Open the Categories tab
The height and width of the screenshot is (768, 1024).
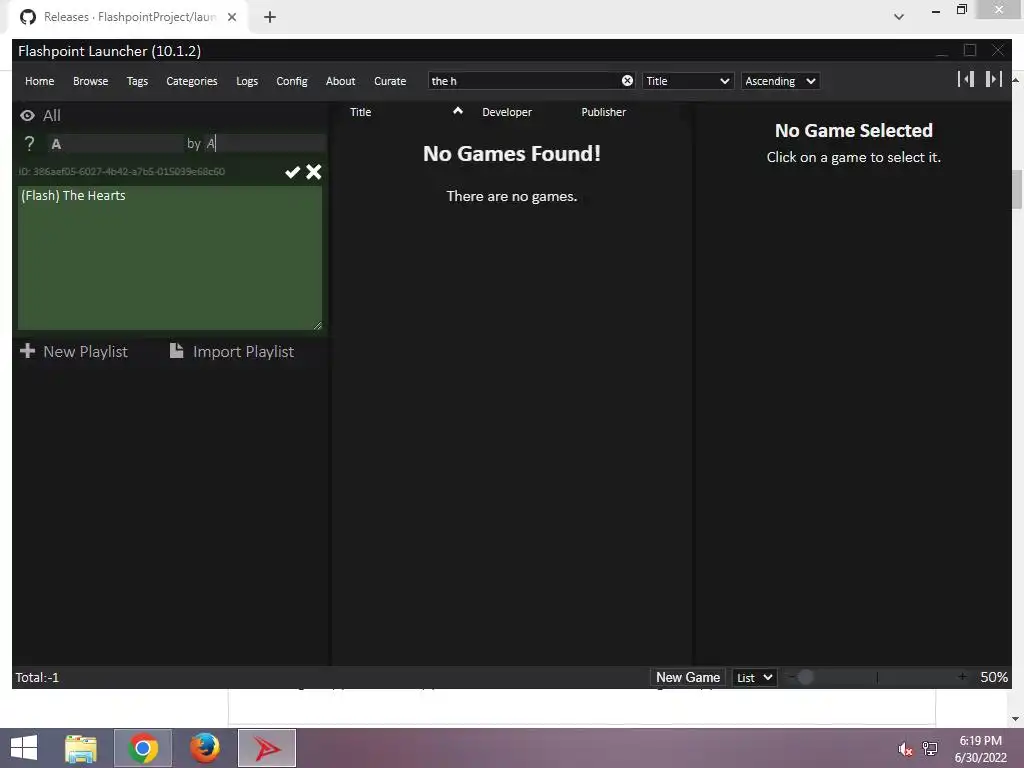click(191, 81)
